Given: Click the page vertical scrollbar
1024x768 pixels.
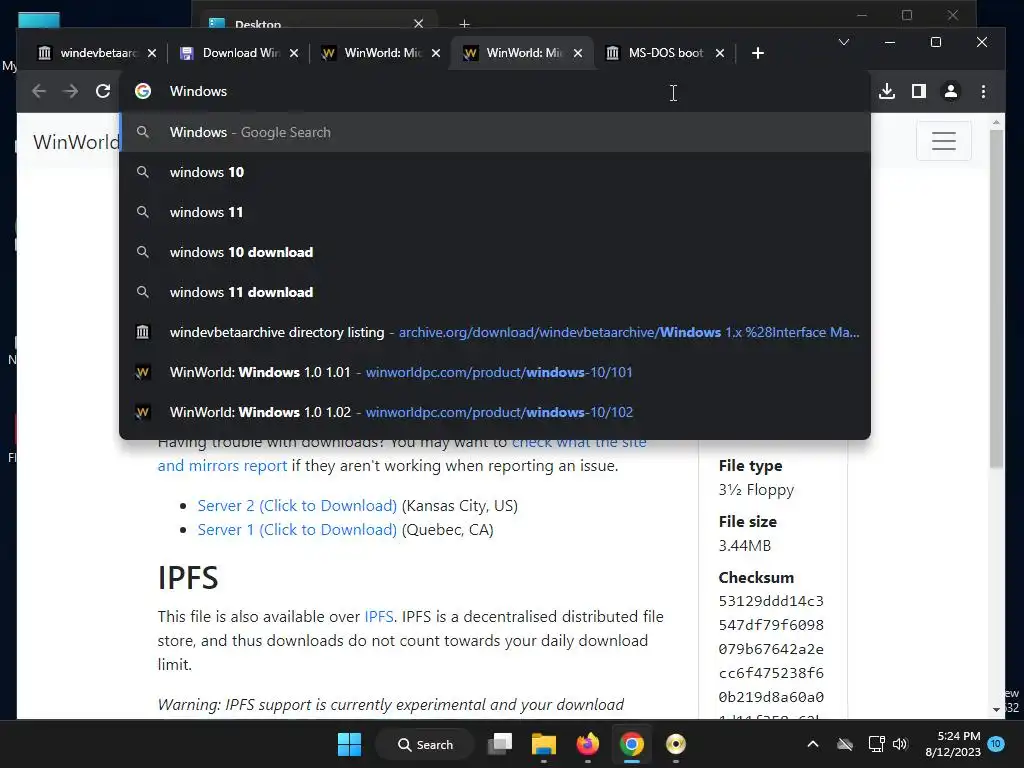Looking at the screenshot, I should click(996, 298).
